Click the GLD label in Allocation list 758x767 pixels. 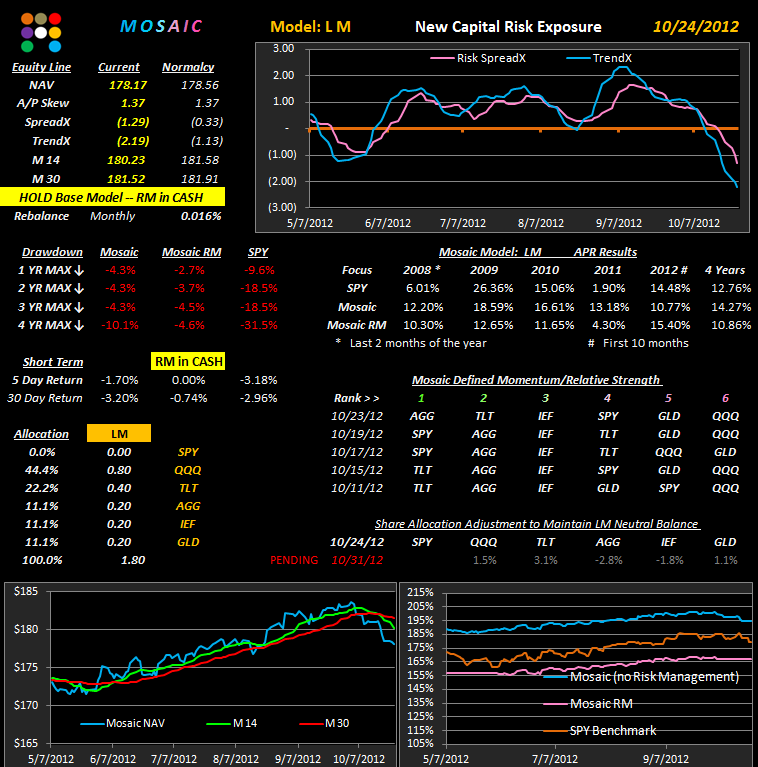click(x=188, y=542)
